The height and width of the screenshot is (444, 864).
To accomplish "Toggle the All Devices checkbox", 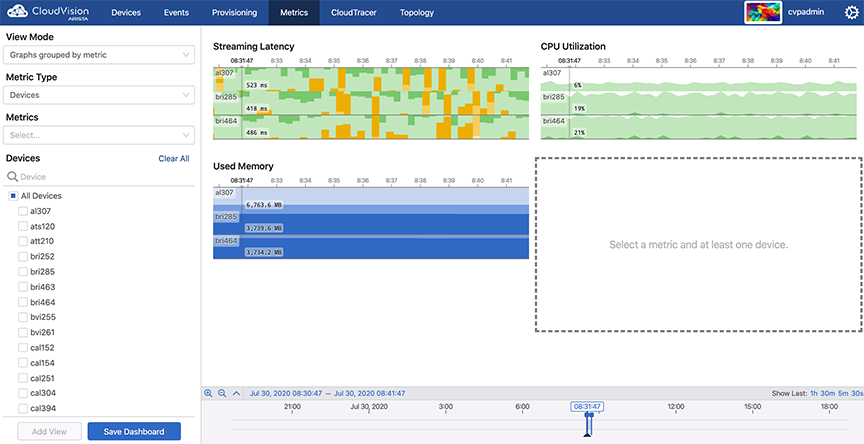I will point(13,196).
